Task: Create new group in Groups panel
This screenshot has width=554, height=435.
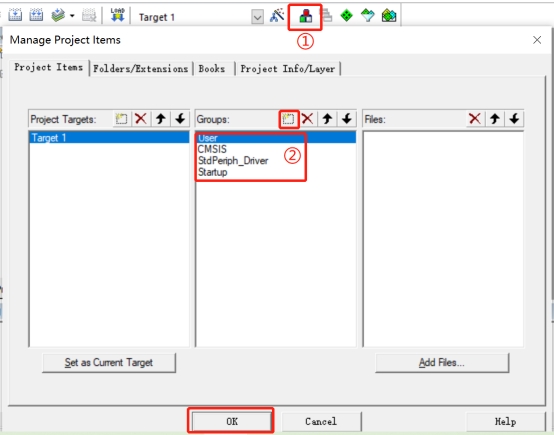Action: point(289,119)
